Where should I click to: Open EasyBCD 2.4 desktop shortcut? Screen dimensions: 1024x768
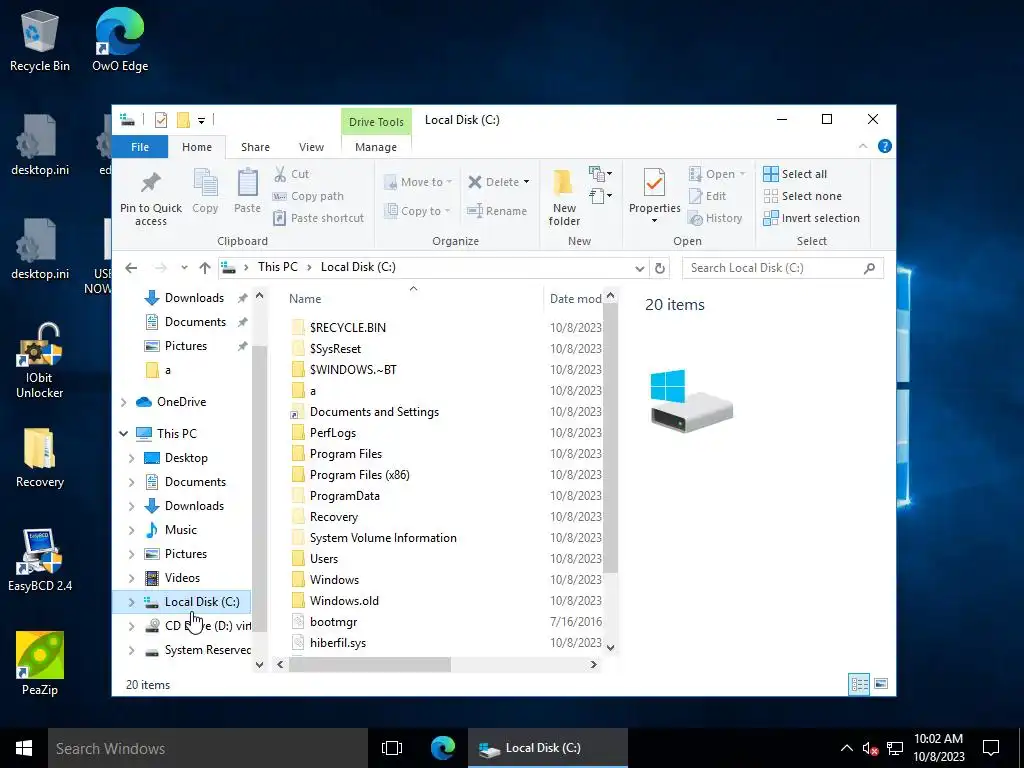(x=40, y=560)
